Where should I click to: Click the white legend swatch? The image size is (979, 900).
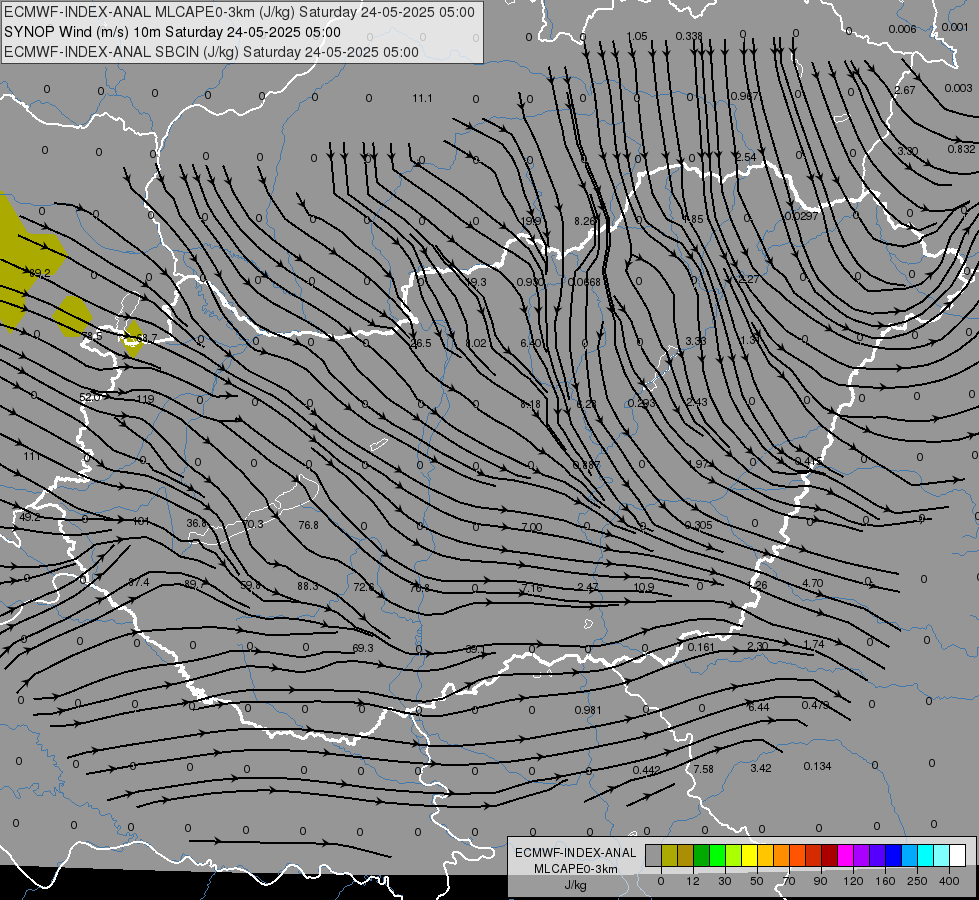(957, 855)
